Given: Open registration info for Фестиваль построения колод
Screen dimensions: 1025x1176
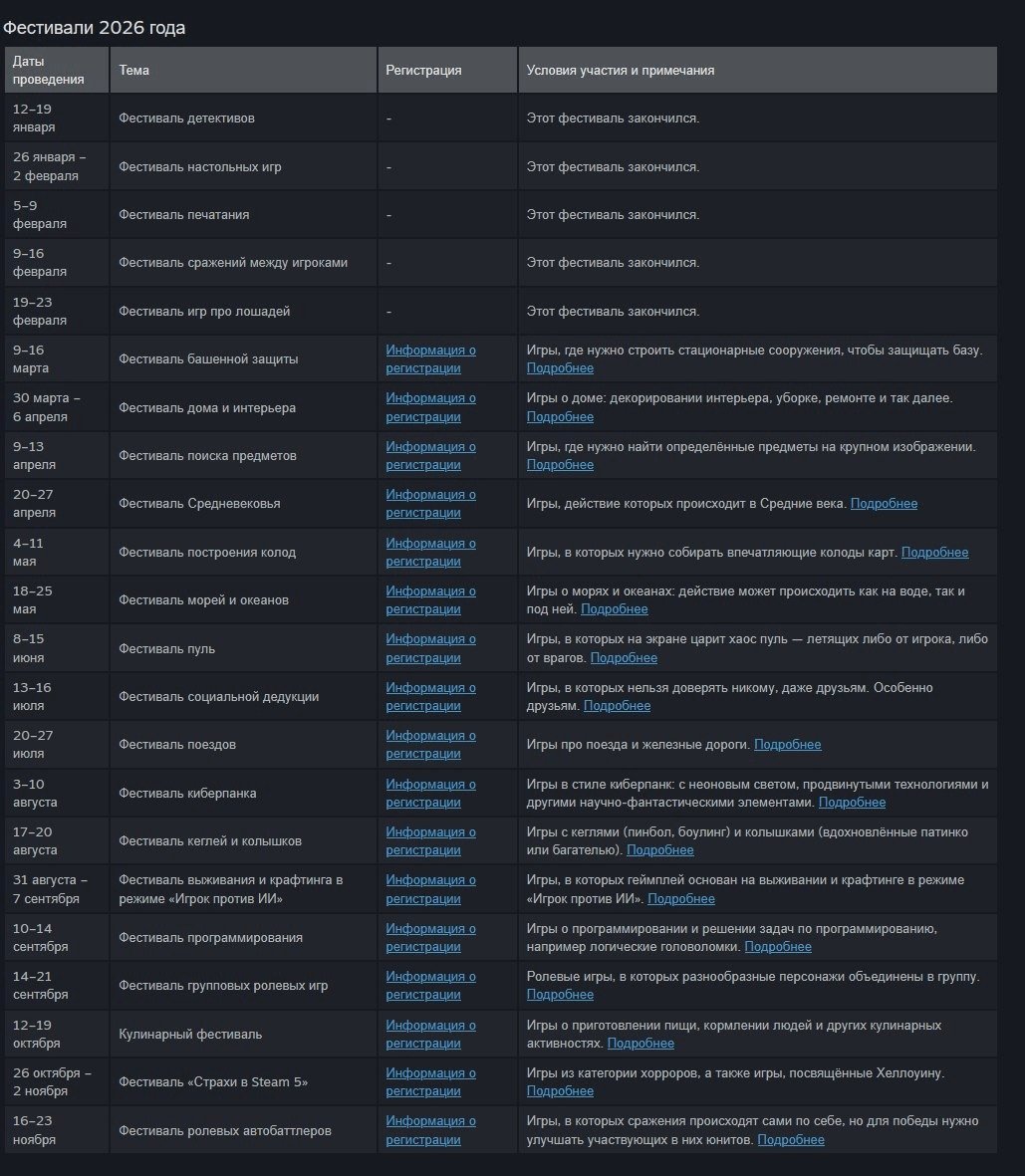Looking at the screenshot, I should coord(430,552).
